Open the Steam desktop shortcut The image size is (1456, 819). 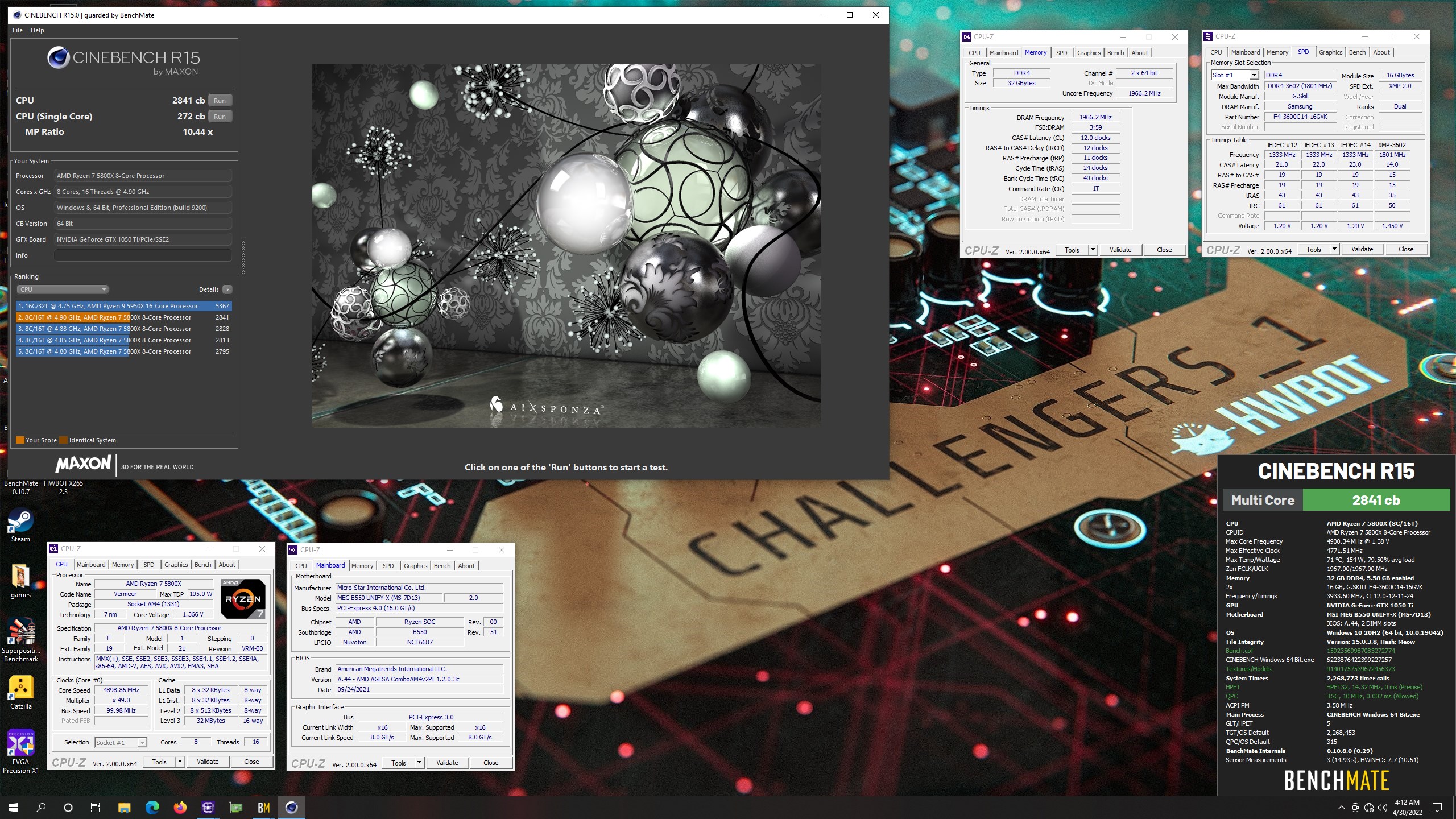pyautogui.click(x=21, y=525)
